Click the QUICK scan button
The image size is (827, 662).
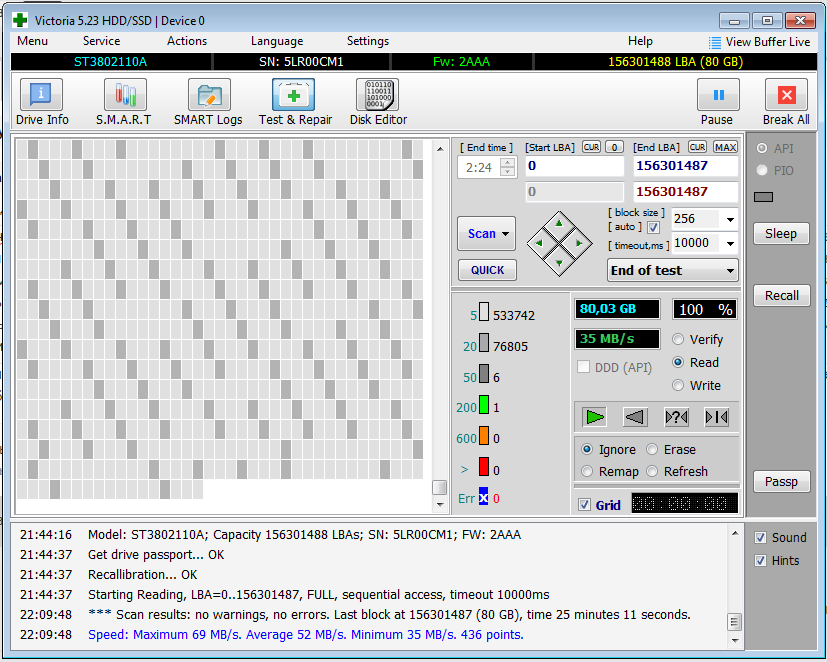coord(487,270)
